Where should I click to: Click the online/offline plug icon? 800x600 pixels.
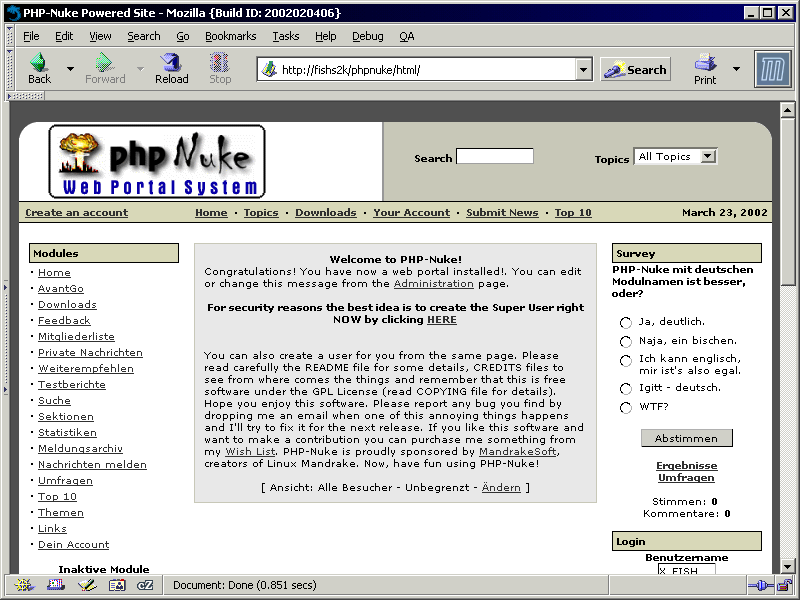(x=760, y=585)
